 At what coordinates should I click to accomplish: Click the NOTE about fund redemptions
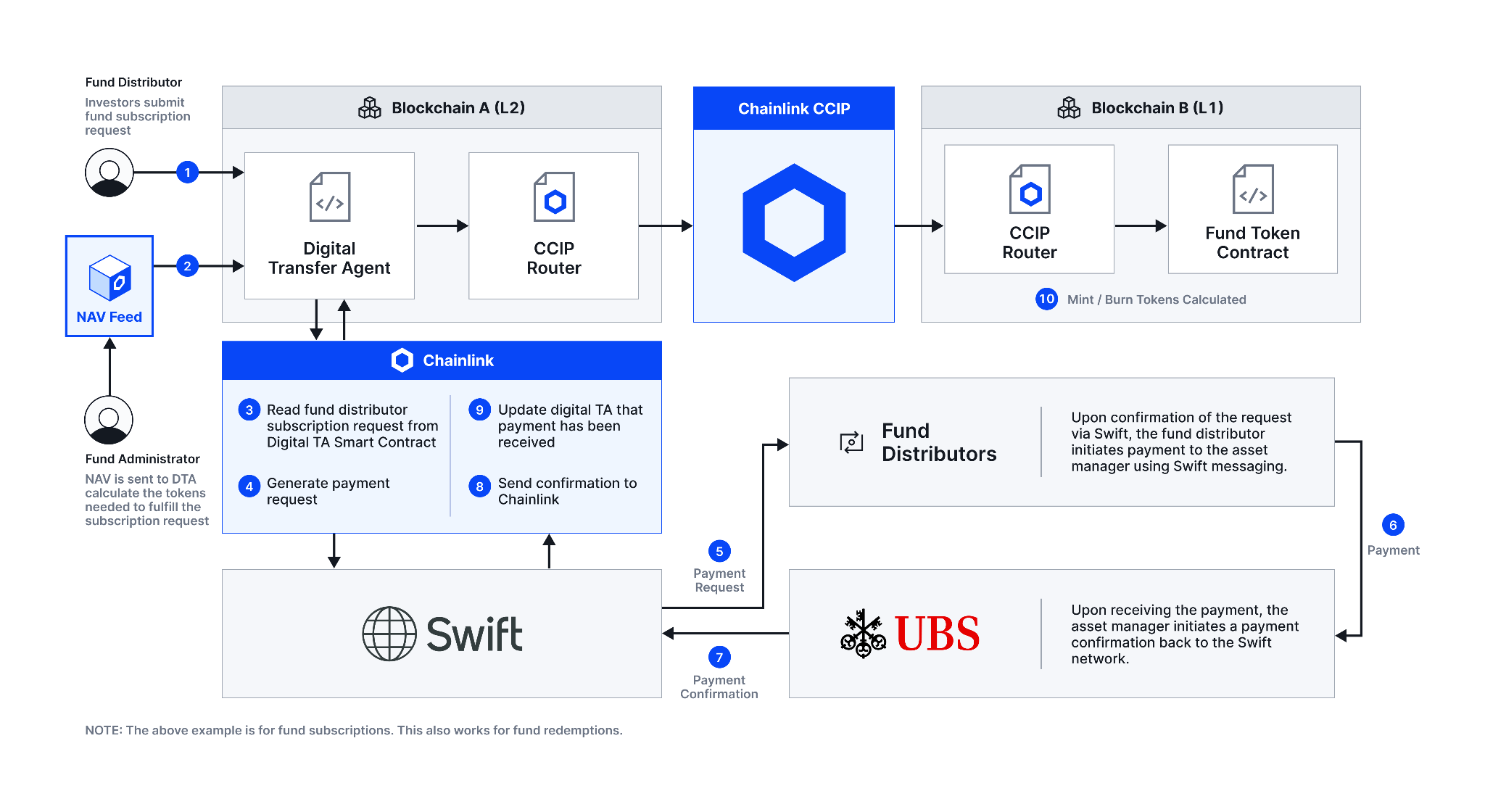click(x=354, y=730)
